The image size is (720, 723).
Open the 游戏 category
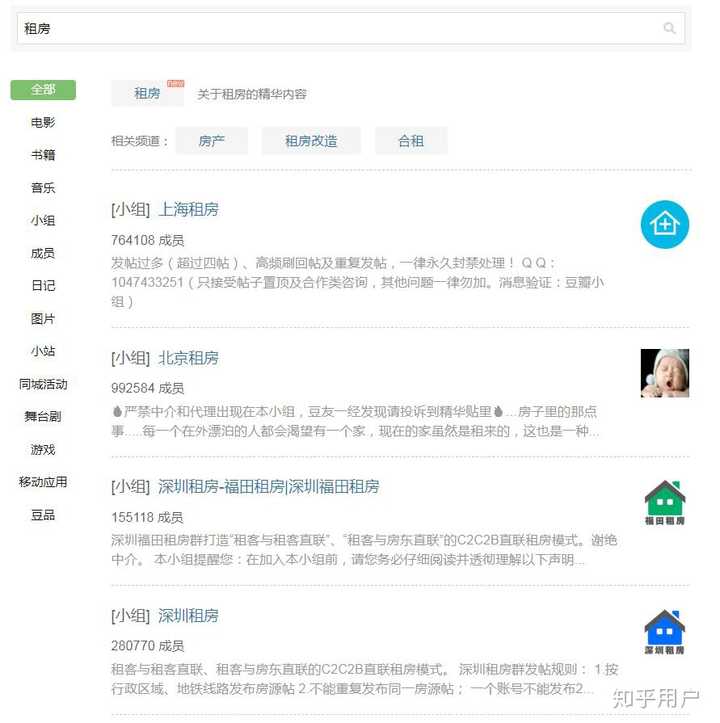(43, 450)
